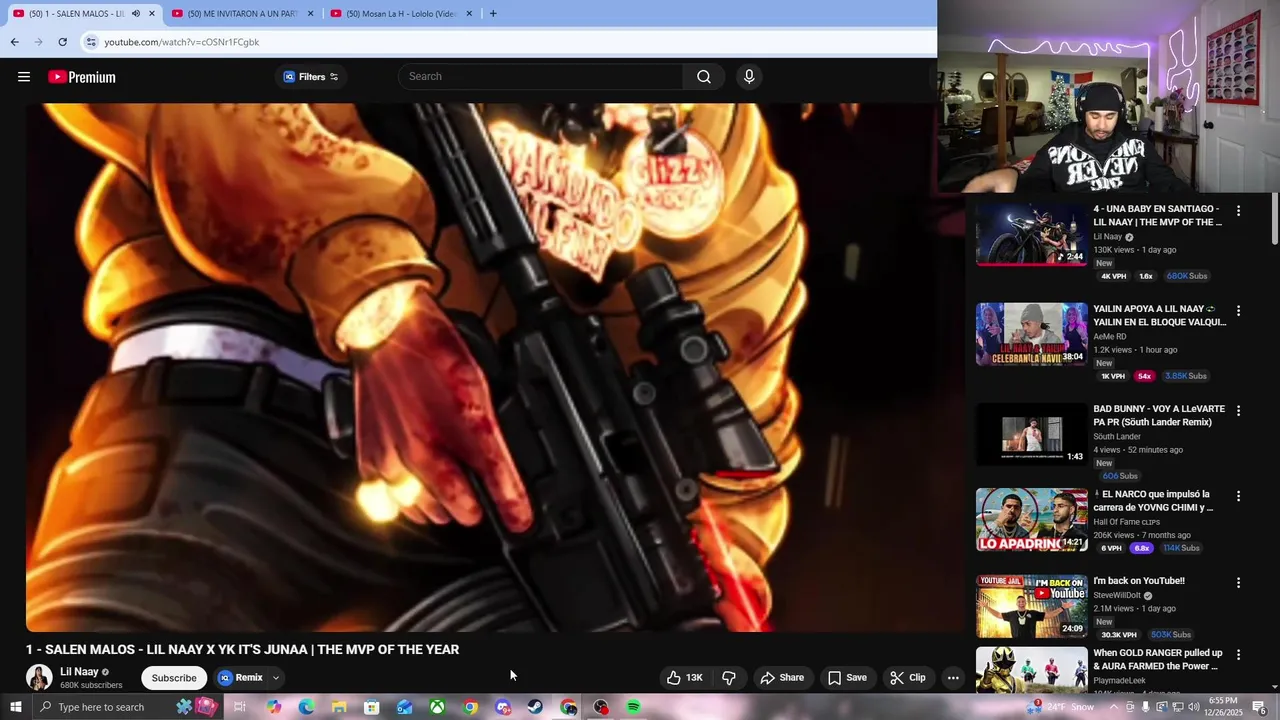Click the YouTube search input field
The width and height of the screenshot is (1280, 720).
coord(540,77)
